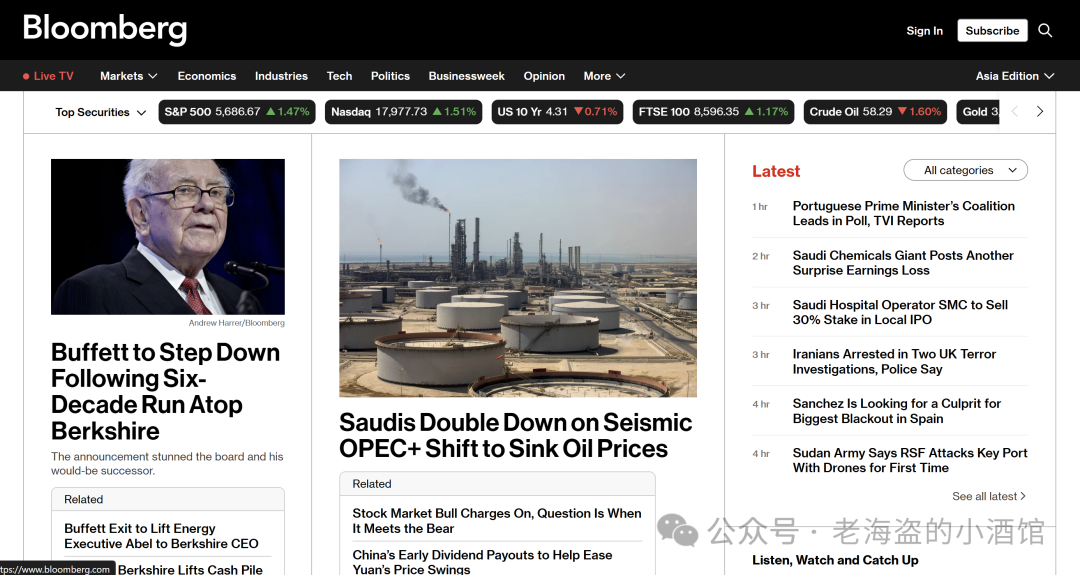This screenshot has height=575, width=1080.
Task: Open the Nasdaq ticker chip
Action: 404,112
